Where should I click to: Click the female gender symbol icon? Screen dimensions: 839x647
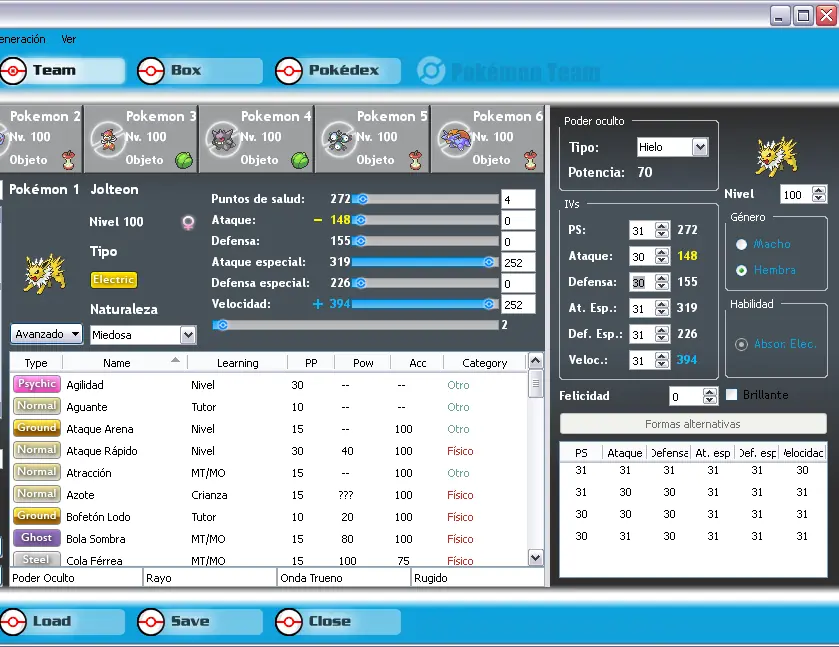click(x=188, y=222)
